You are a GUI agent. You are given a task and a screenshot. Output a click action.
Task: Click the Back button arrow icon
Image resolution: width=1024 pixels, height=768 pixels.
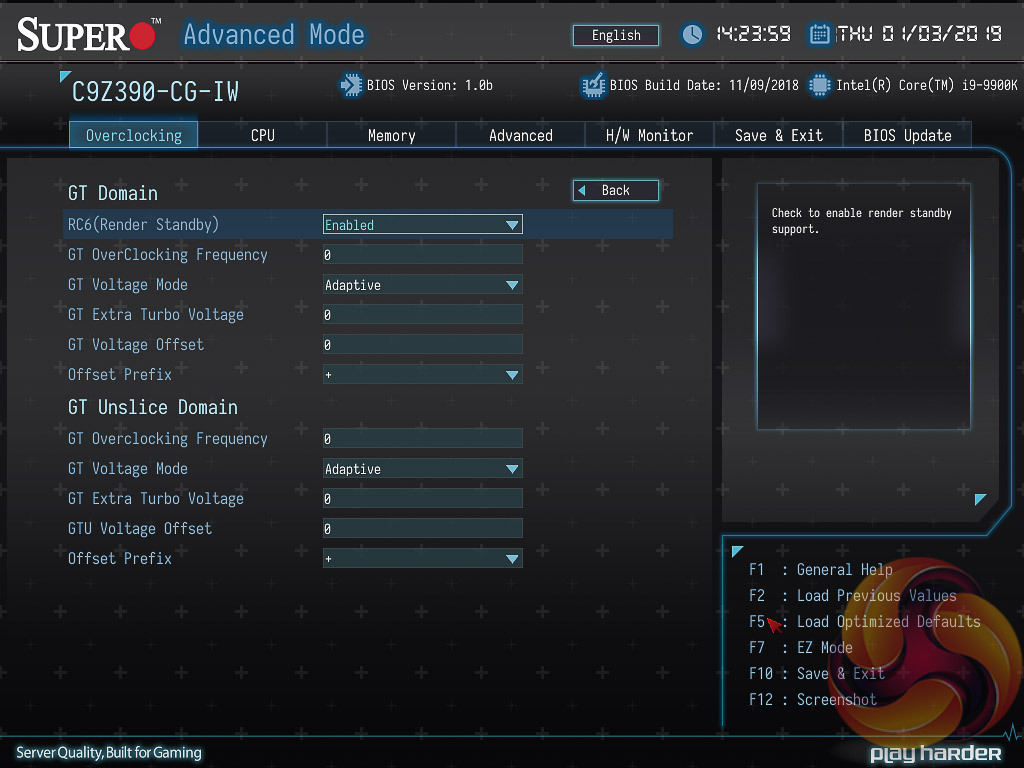582,191
